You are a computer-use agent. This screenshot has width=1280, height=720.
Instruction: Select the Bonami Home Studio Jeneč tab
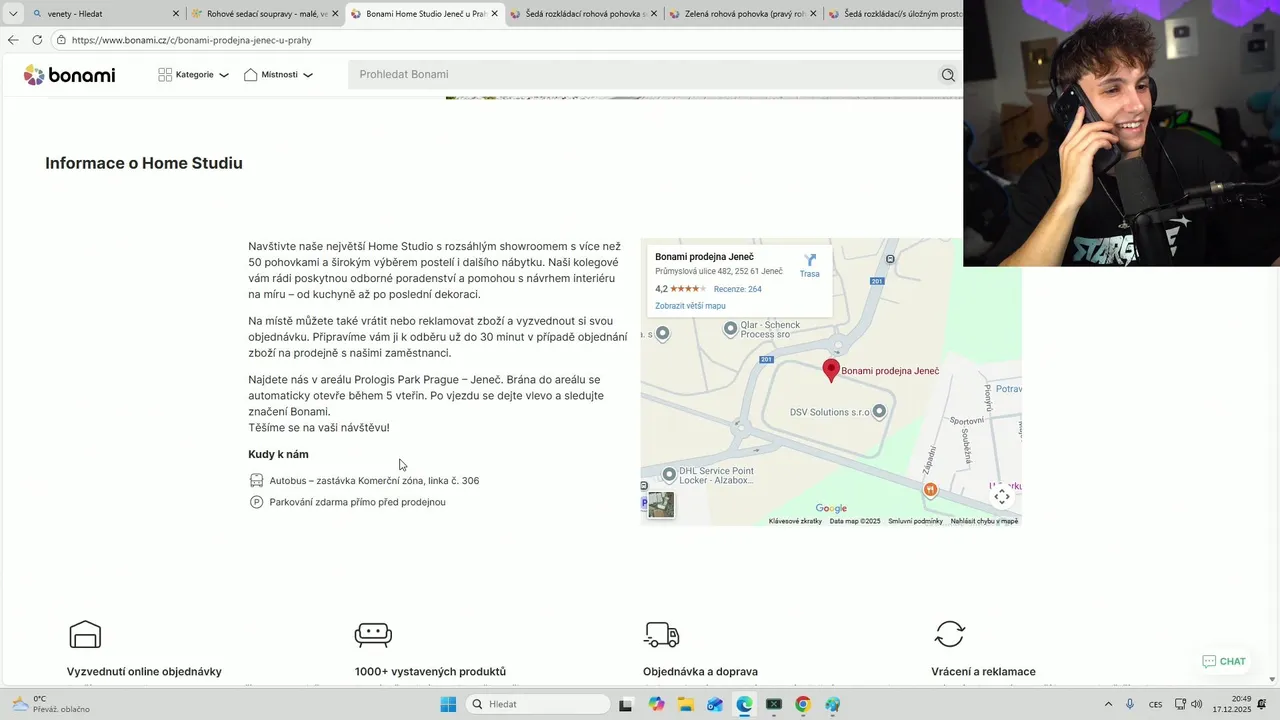(424, 14)
